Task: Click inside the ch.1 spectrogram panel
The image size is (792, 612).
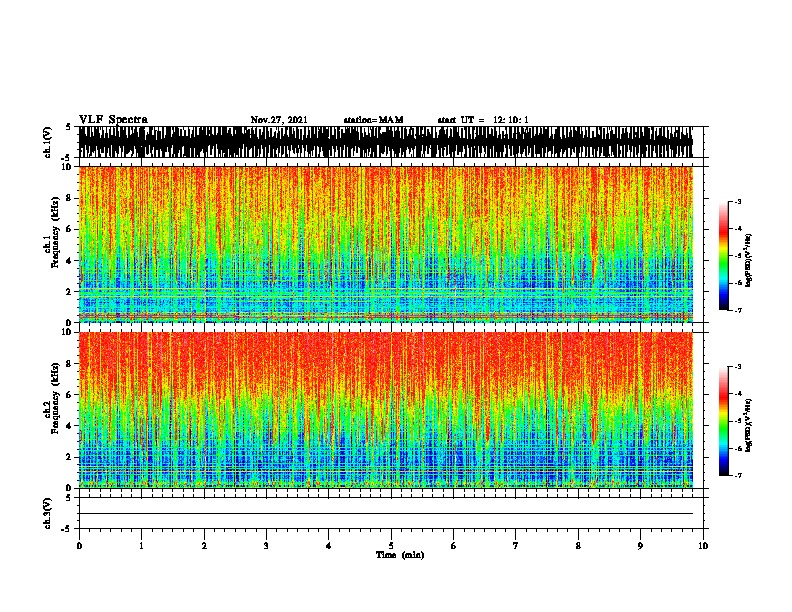Action: pyautogui.click(x=386, y=244)
